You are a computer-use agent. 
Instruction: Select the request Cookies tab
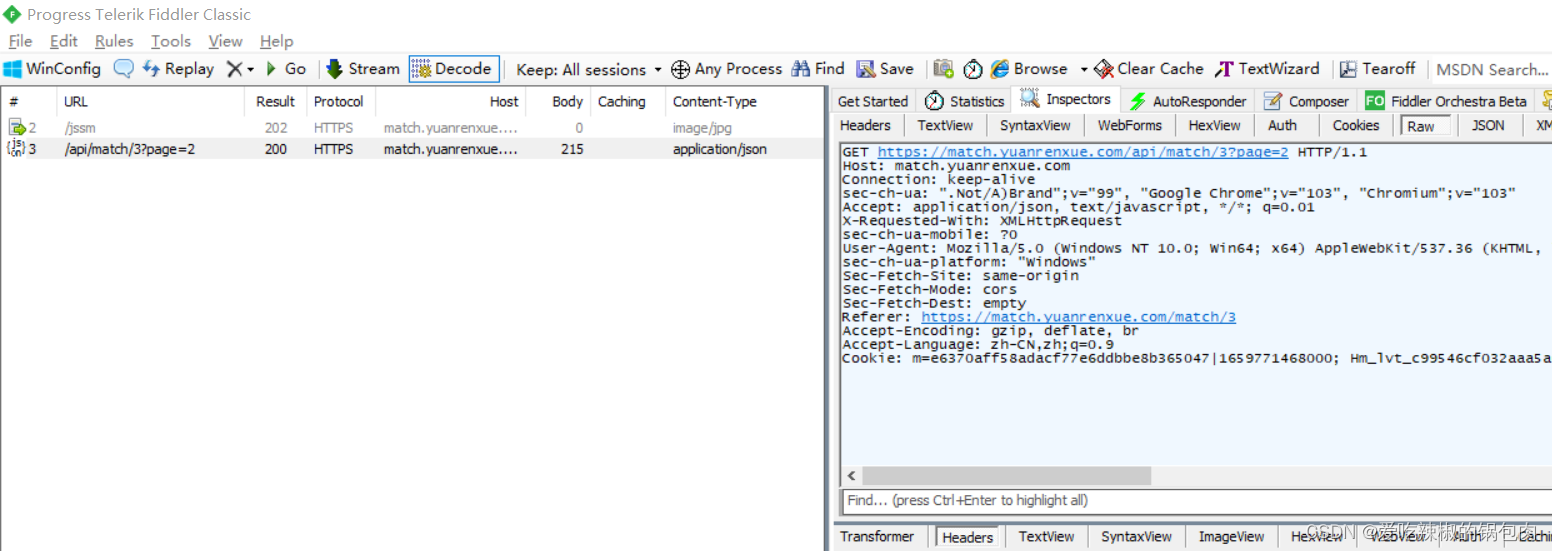1356,125
